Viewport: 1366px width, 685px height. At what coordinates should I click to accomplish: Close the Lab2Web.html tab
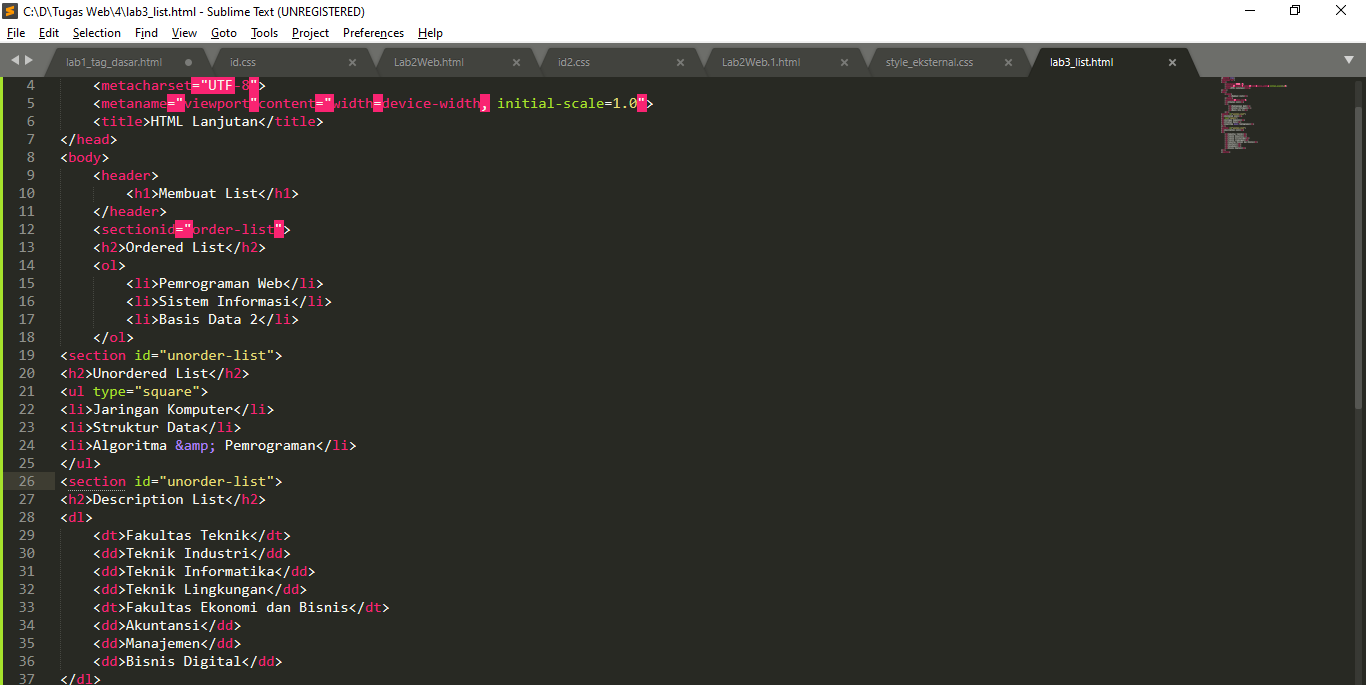click(x=516, y=61)
